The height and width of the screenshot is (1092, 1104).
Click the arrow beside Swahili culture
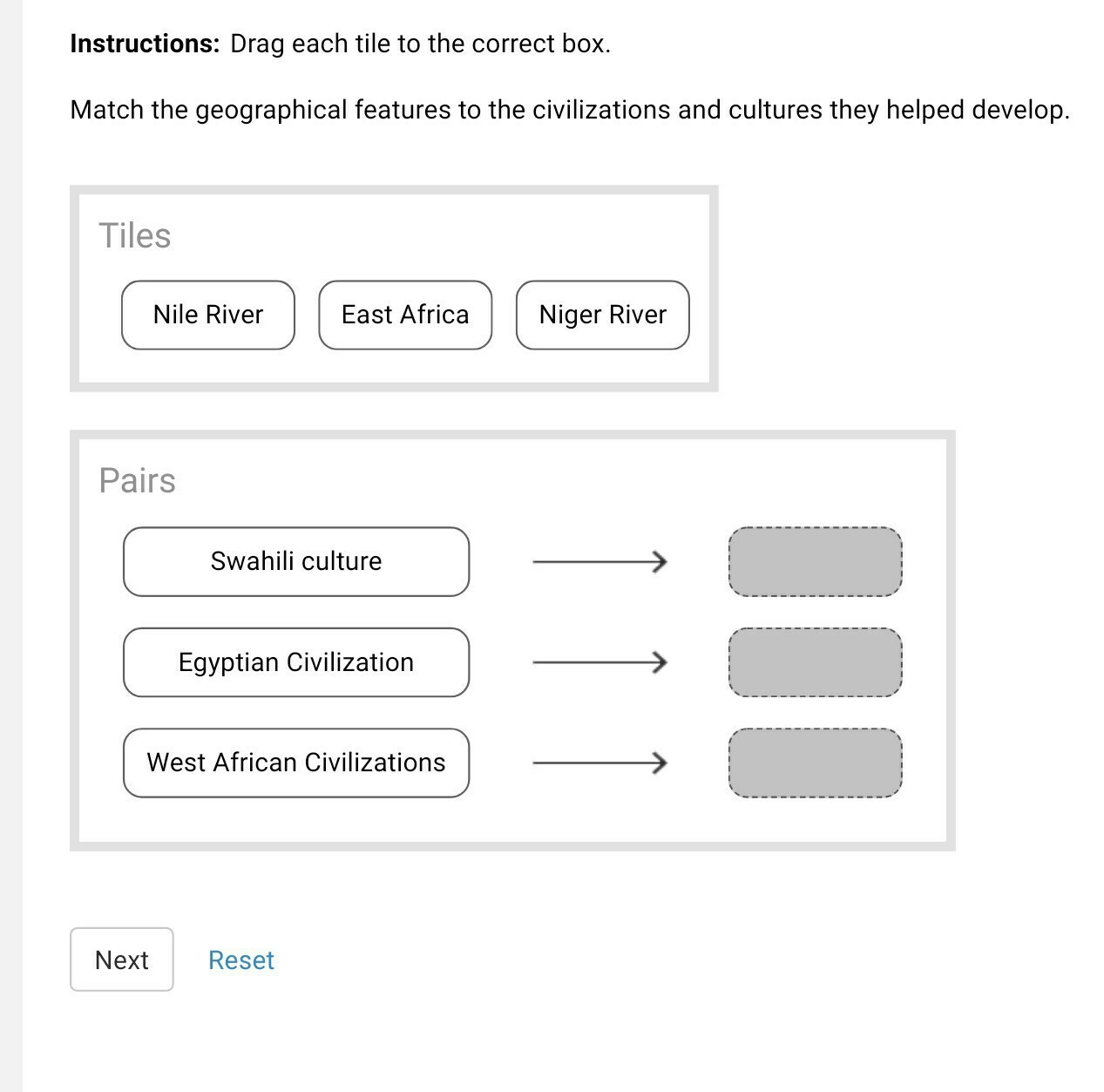tap(600, 561)
